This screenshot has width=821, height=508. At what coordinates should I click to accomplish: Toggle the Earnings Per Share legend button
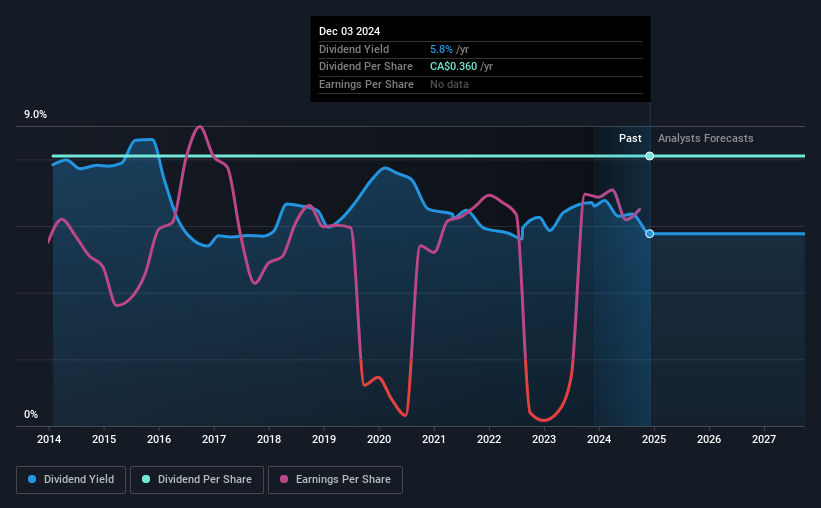point(335,480)
